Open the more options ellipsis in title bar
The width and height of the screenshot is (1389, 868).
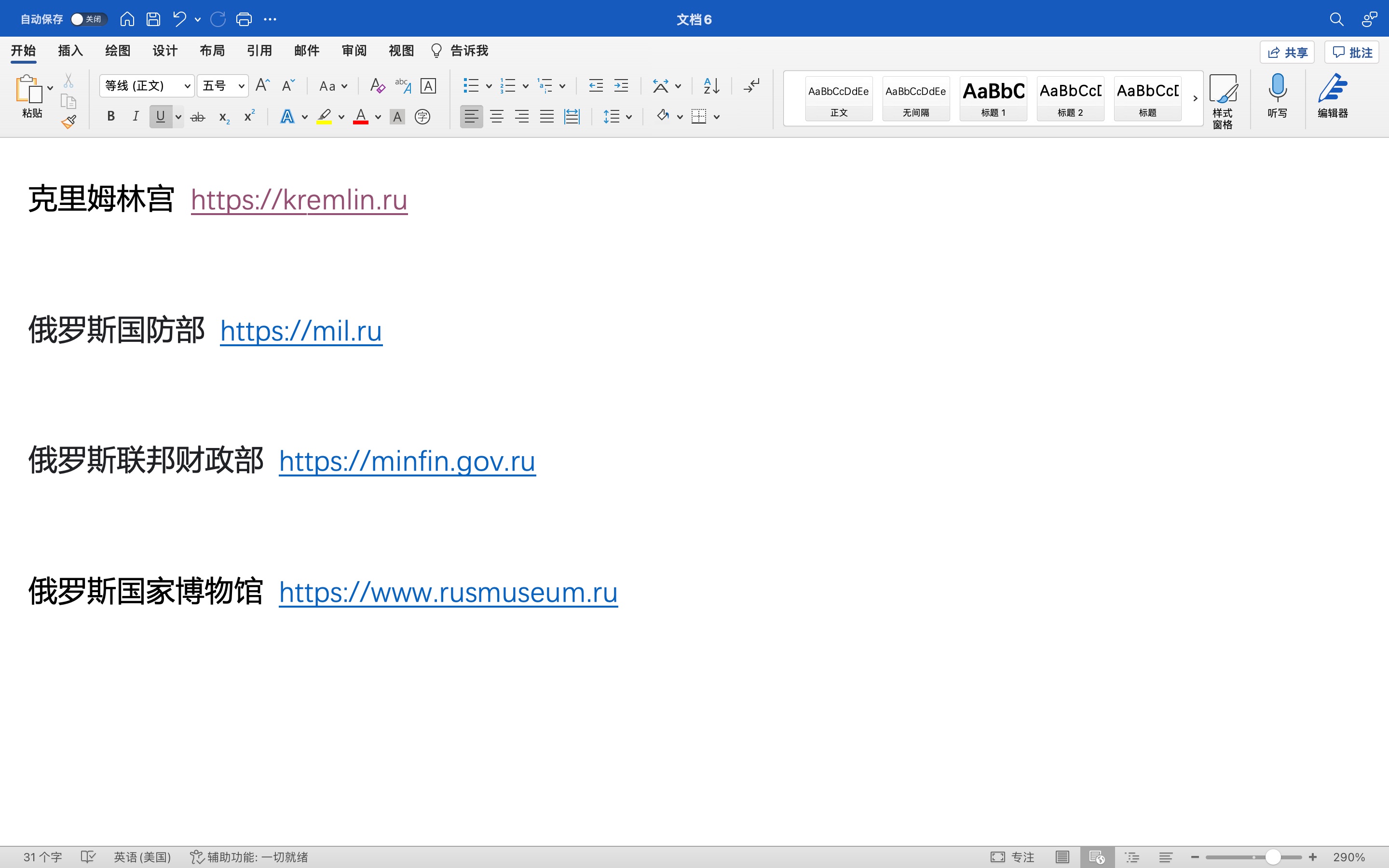[270, 19]
